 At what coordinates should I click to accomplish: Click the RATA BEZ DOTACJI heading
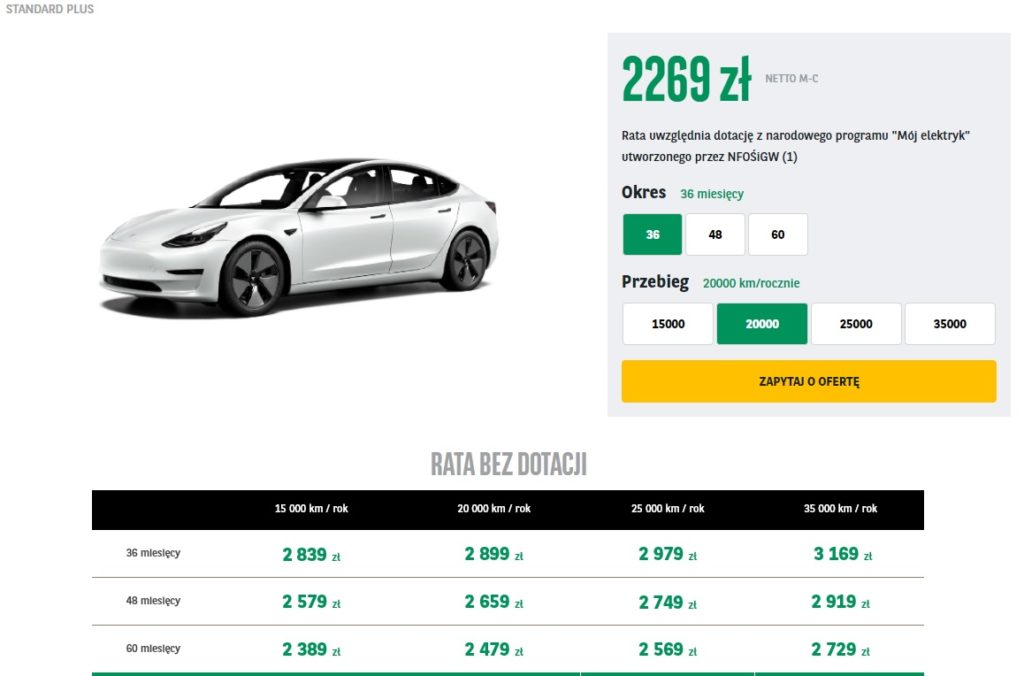point(509,464)
